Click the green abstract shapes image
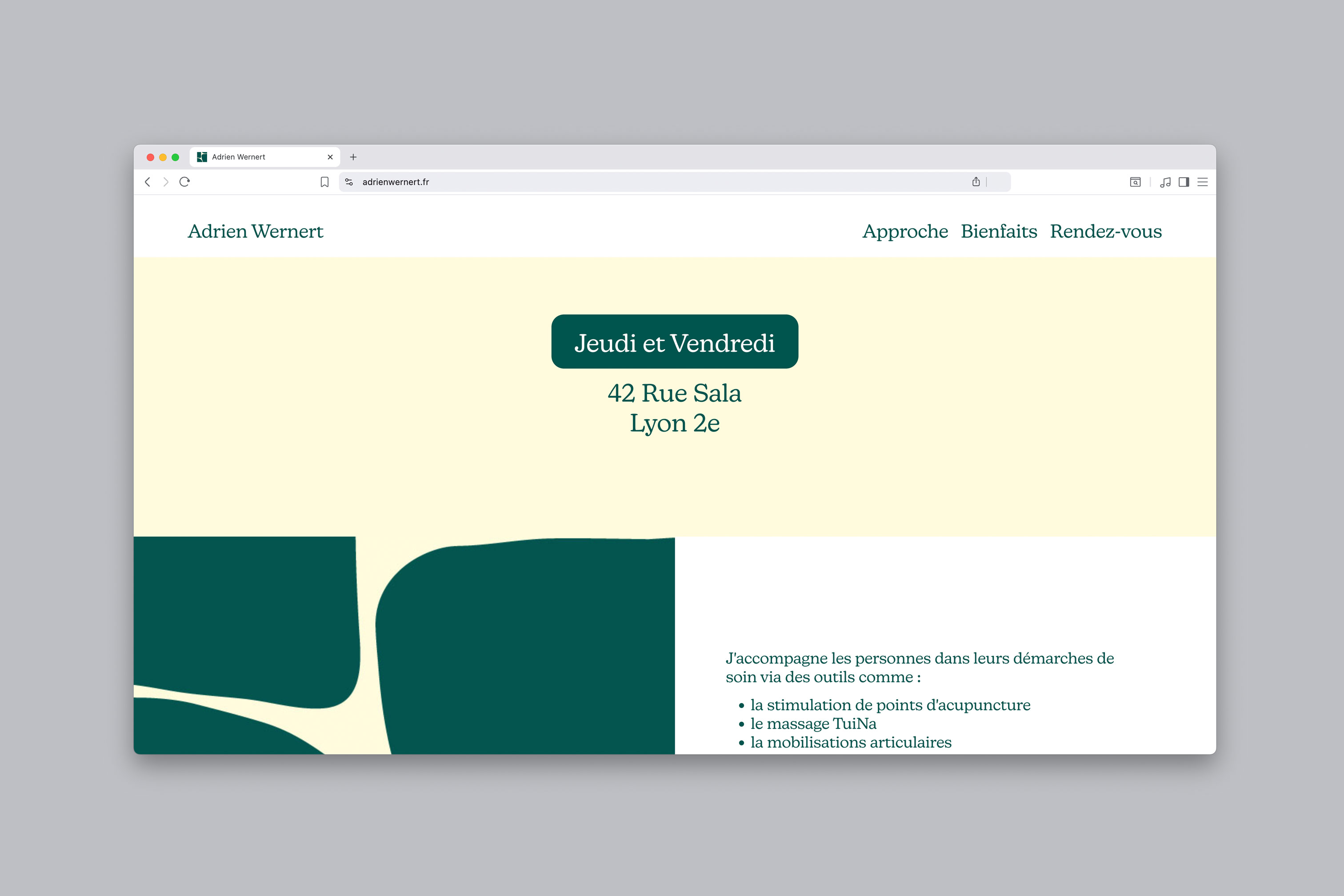The height and width of the screenshot is (896, 1344). click(404, 646)
